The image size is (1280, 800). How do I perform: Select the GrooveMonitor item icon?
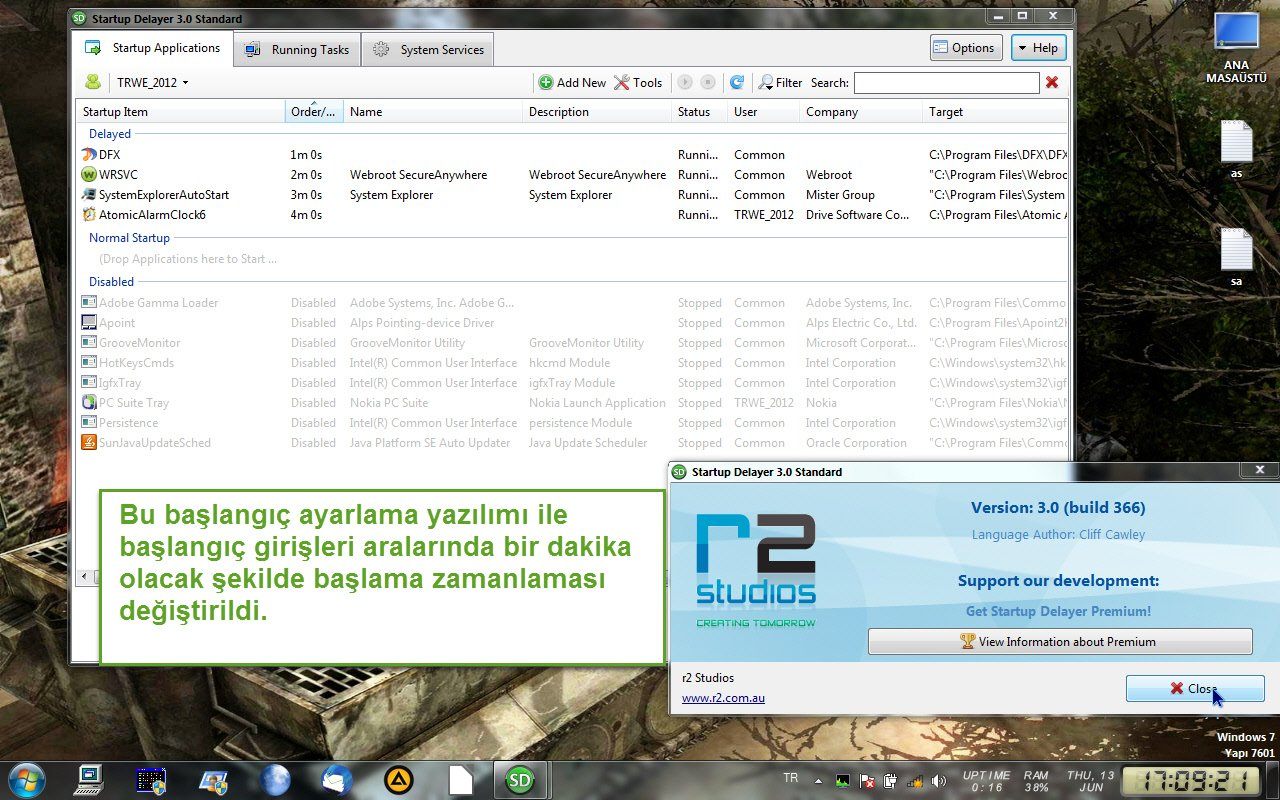click(x=89, y=343)
